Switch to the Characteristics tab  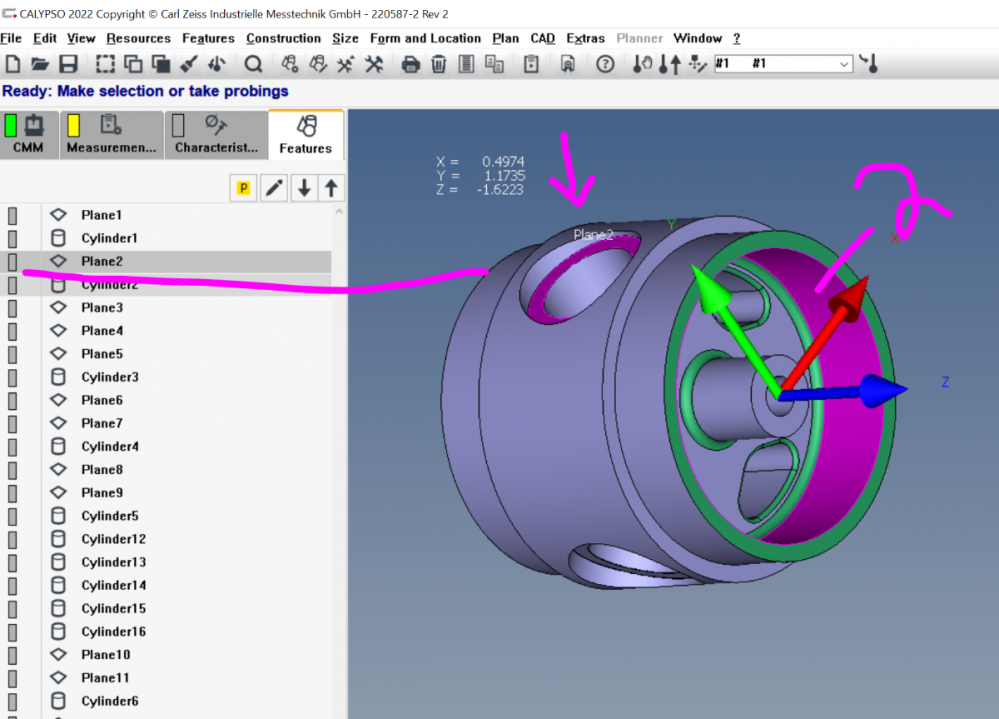coord(215,135)
